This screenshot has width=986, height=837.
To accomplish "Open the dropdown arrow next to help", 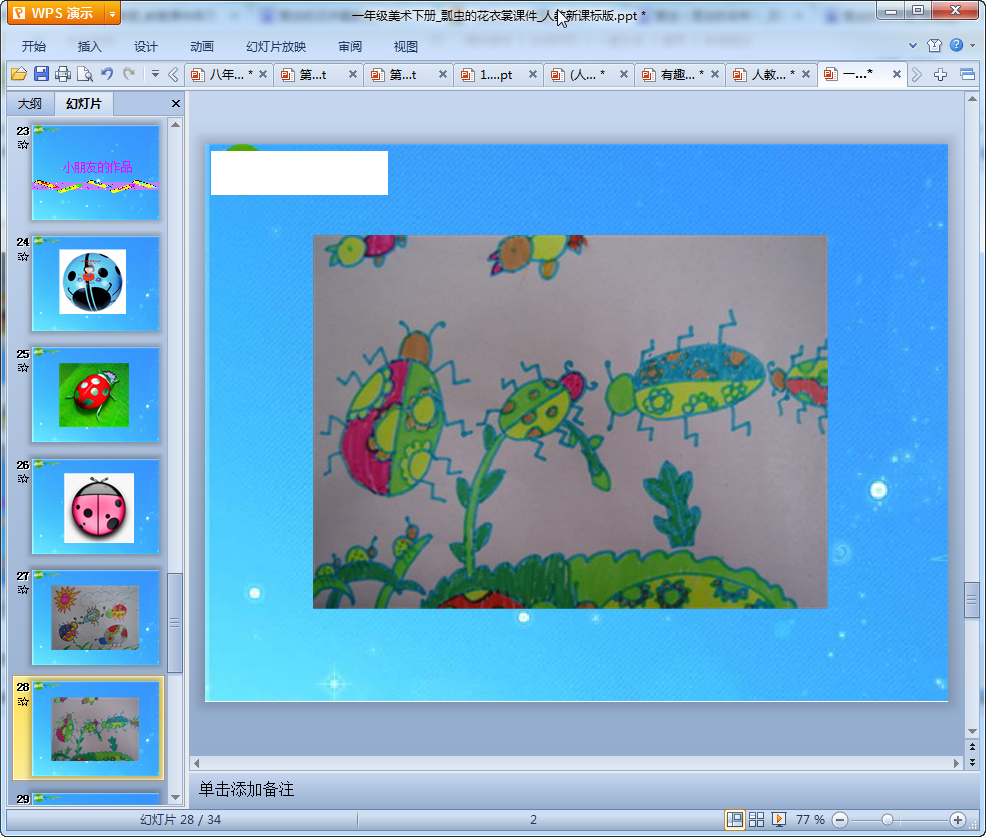I will (972, 45).
